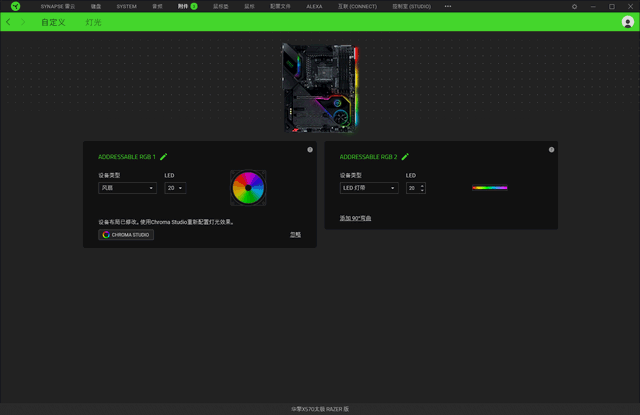Click the 忽略 link
Image resolution: width=640 pixels, height=415 pixels.
296,235
